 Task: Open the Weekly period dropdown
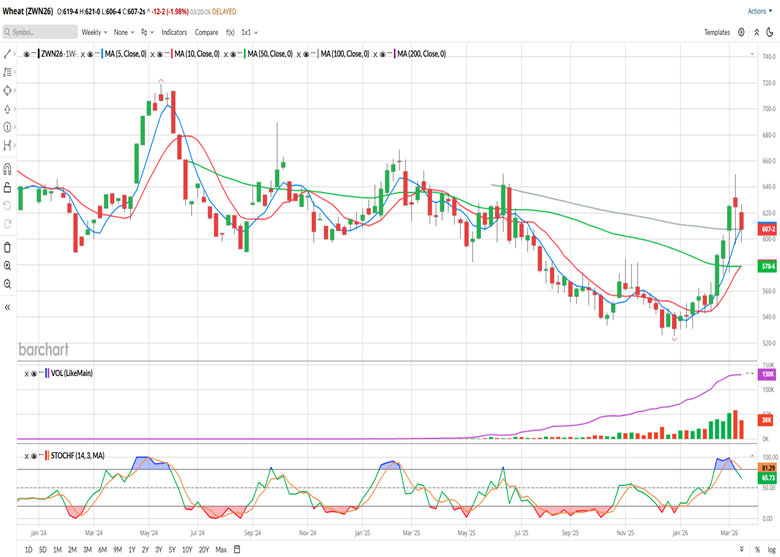coord(94,32)
